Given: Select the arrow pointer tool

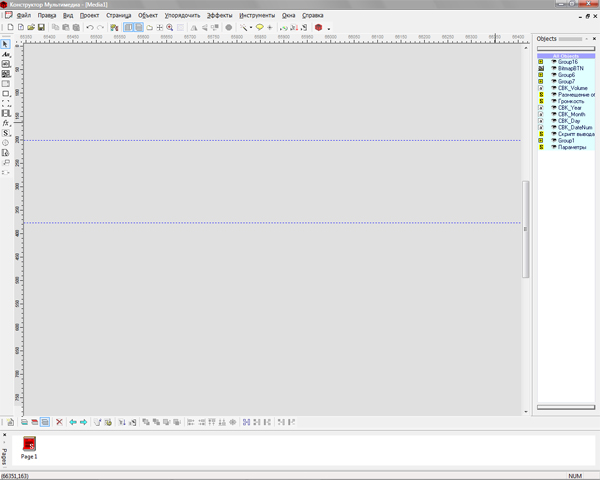Looking at the screenshot, I should tap(5, 44).
